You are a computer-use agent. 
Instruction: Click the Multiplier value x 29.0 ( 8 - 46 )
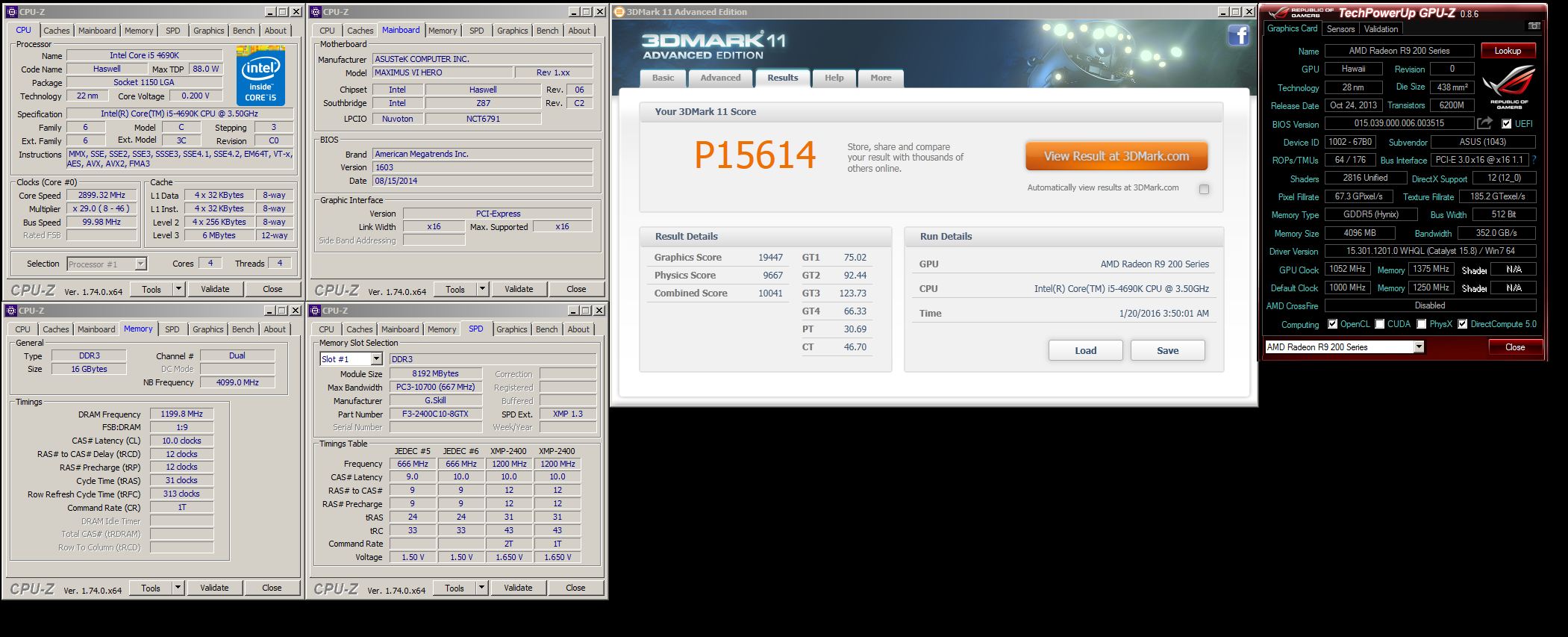coord(101,208)
